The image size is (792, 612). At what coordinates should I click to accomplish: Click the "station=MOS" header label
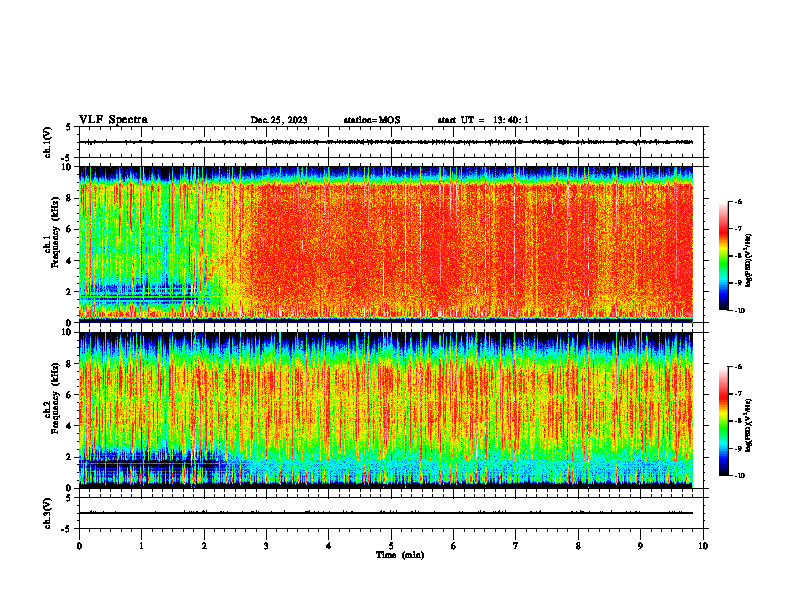(372, 120)
